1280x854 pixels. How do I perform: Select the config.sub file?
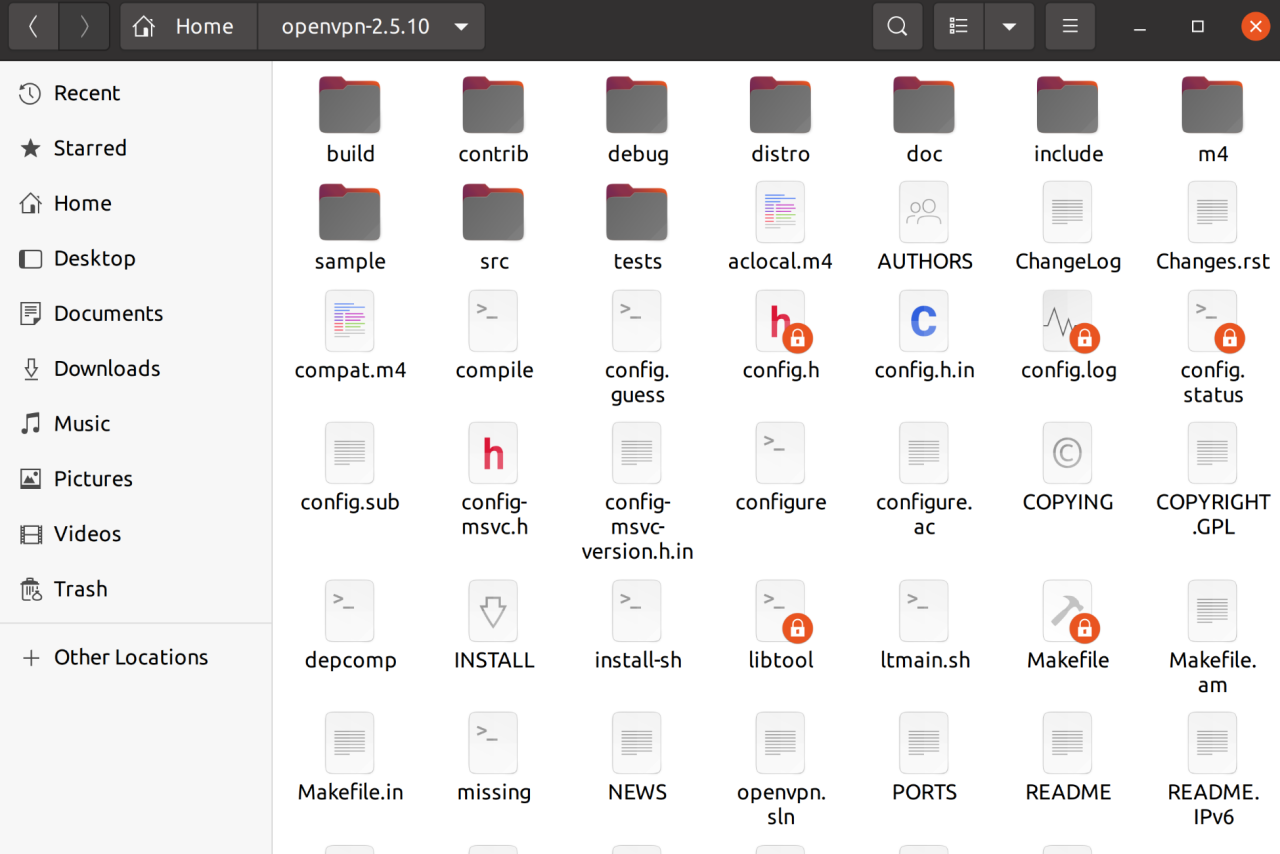pos(350,468)
